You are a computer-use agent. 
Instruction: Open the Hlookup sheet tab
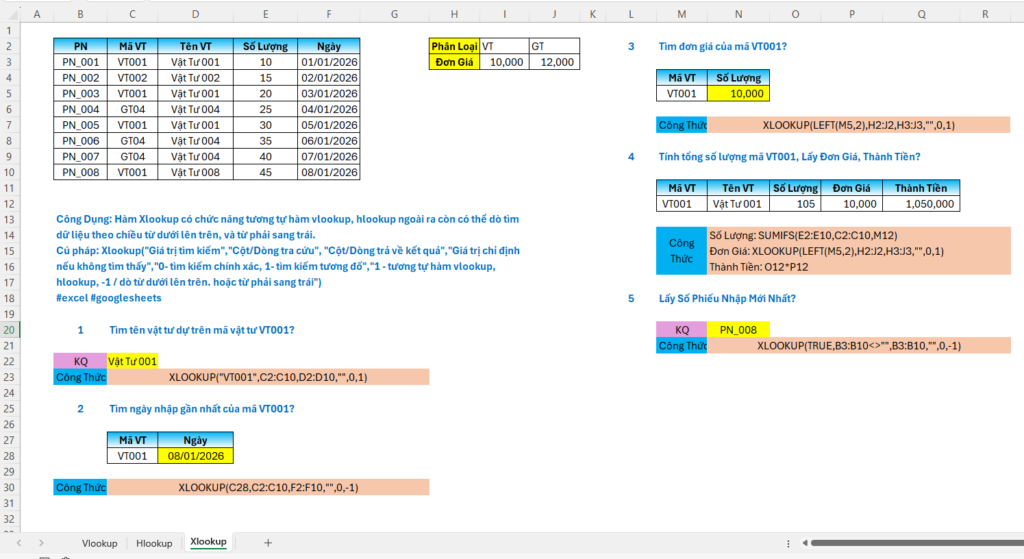click(153, 543)
